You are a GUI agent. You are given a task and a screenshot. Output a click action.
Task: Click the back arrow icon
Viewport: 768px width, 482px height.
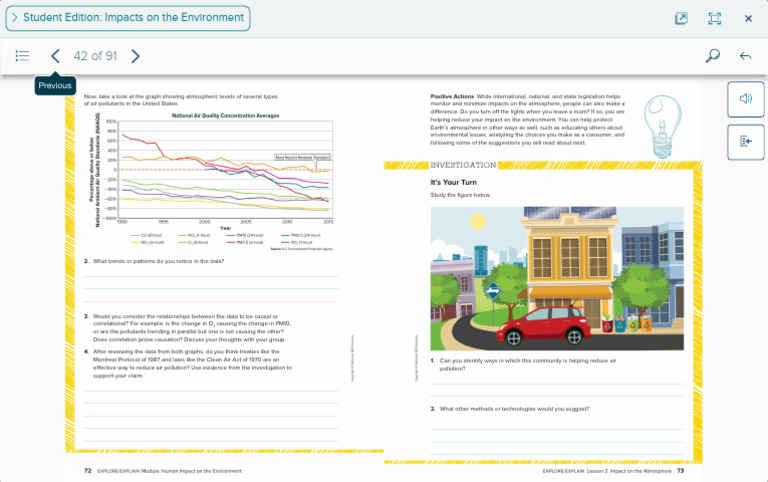coord(745,56)
